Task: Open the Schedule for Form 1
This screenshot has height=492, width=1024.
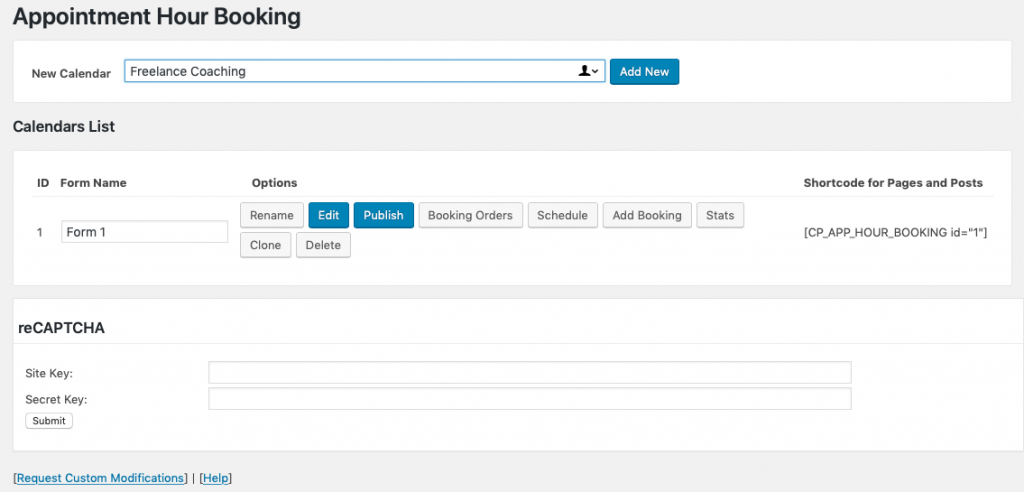Action: [x=563, y=215]
